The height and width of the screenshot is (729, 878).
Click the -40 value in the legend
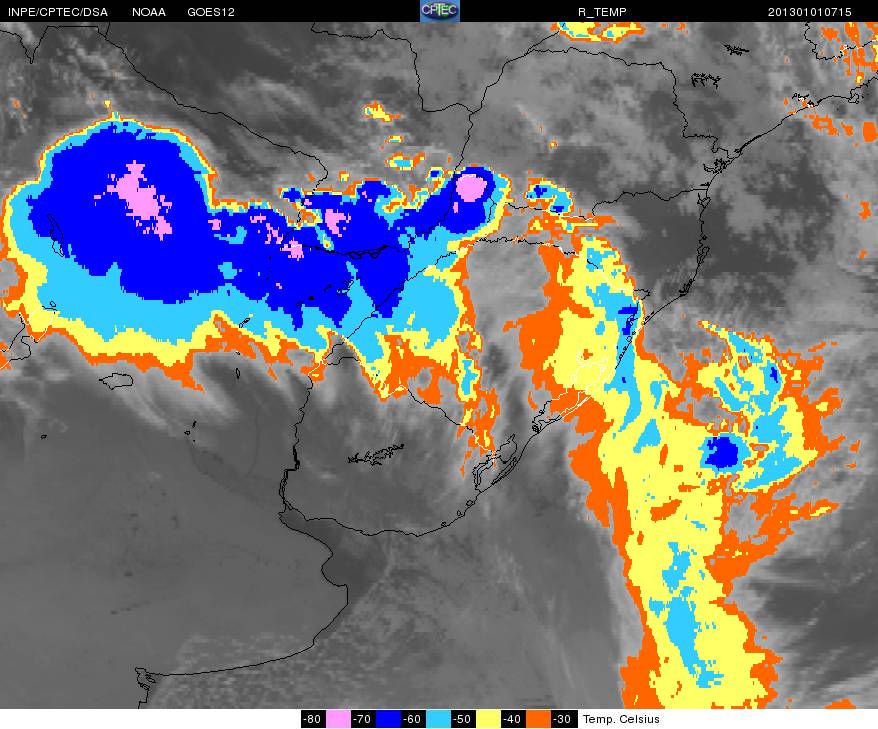point(513,719)
